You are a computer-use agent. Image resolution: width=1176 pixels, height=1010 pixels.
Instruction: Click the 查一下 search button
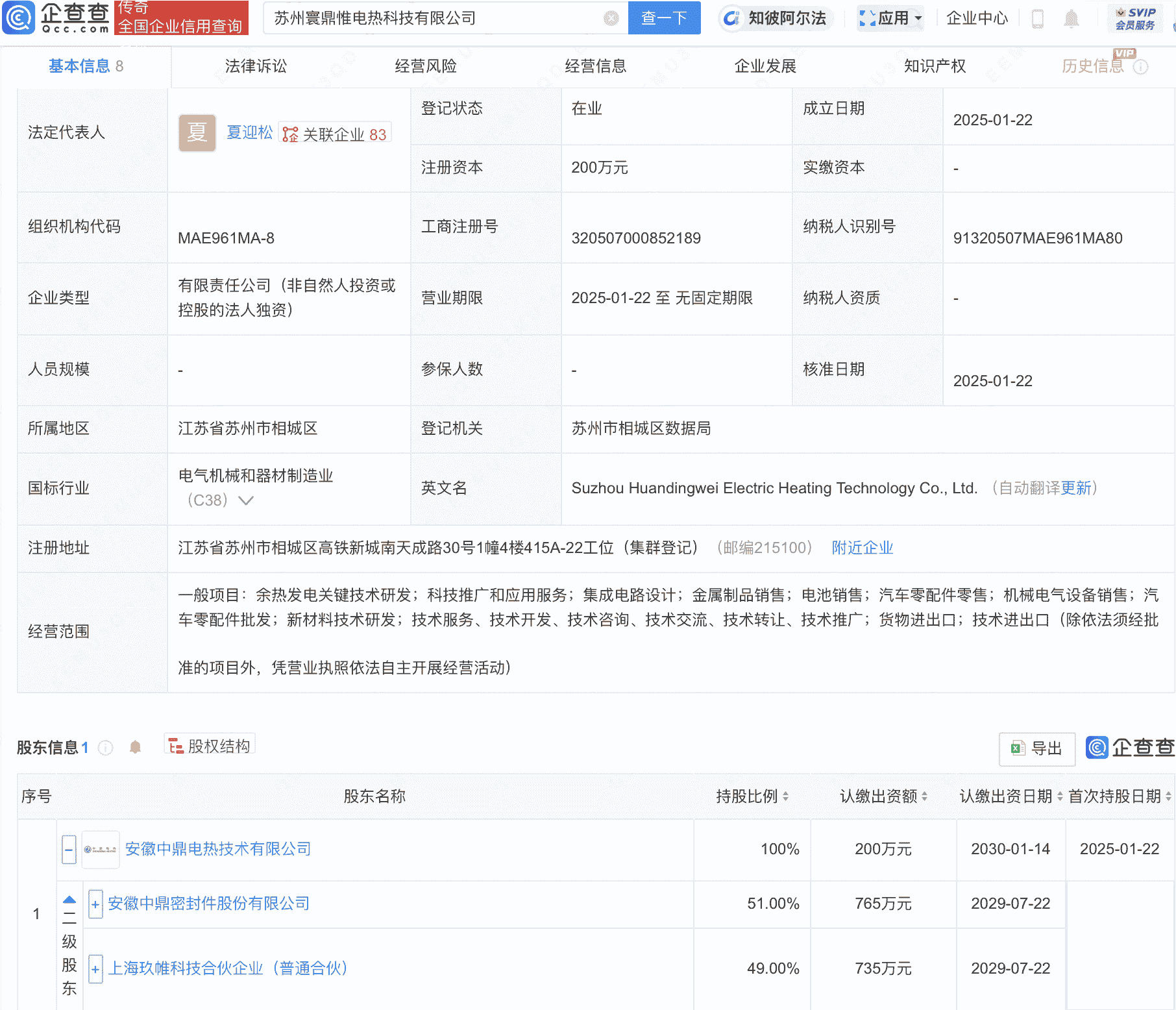point(663,18)
